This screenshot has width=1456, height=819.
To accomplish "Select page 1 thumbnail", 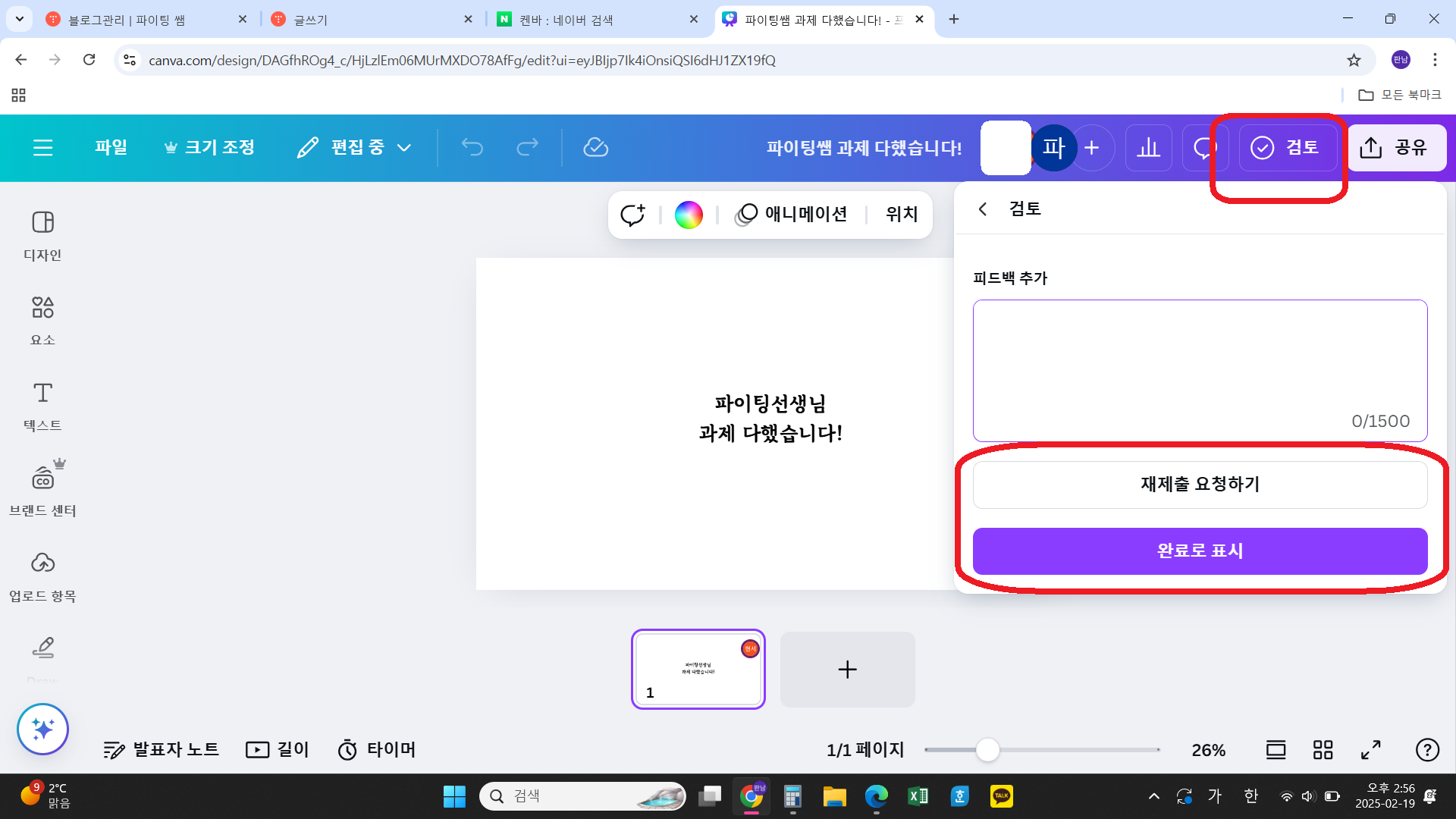I will click(x=698, y=670).
